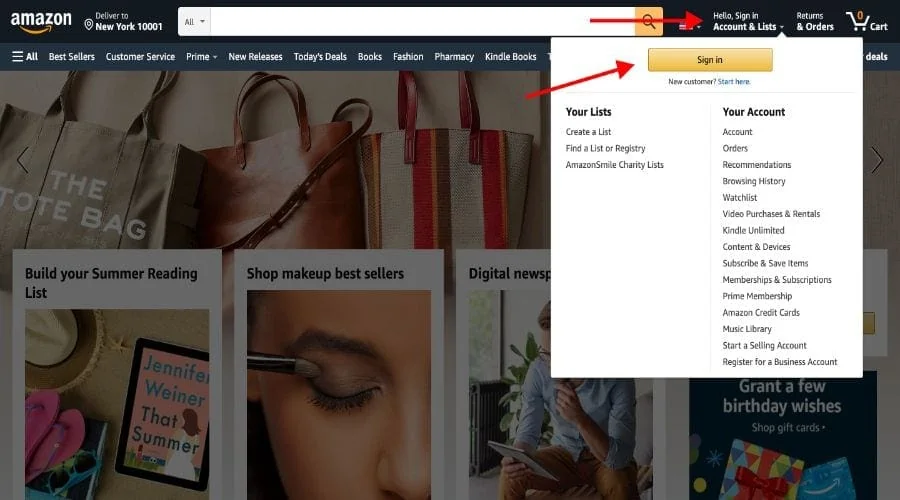Select AmazonSmile Charity Lists

pos(615,165)
